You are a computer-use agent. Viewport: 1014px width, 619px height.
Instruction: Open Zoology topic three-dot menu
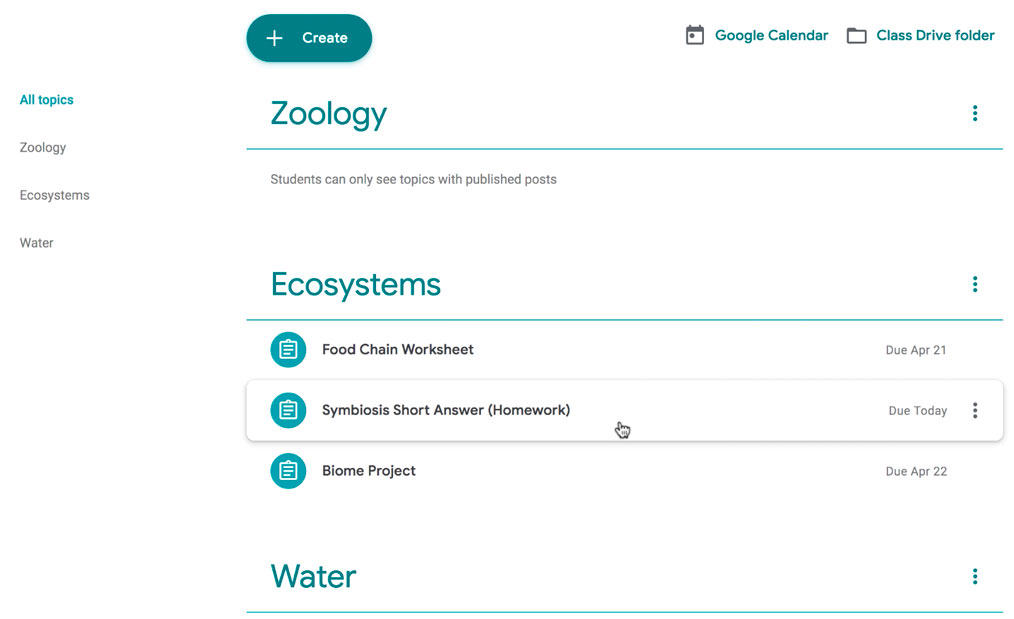pos(975,114)
